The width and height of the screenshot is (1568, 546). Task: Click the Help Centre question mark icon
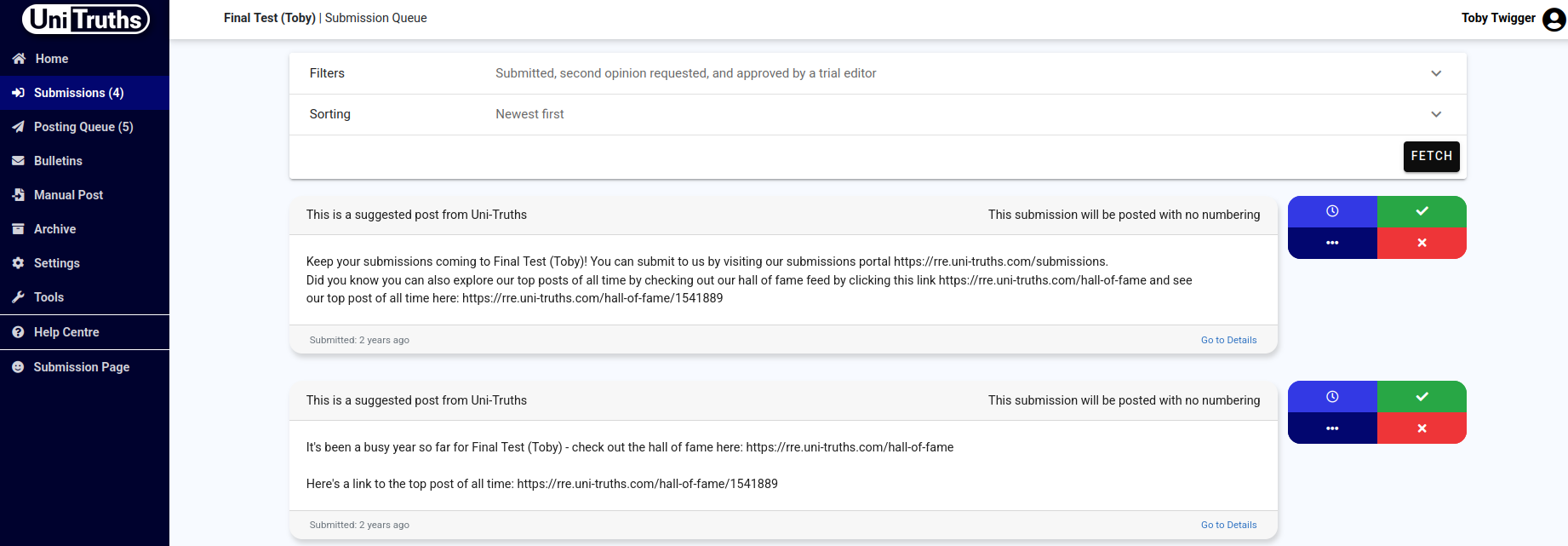pyautogui.click(x=18, y=332)
